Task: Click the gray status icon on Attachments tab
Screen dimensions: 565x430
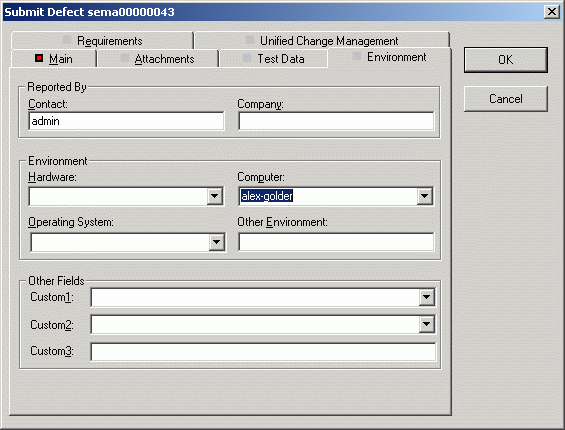Action: (125, 58)
